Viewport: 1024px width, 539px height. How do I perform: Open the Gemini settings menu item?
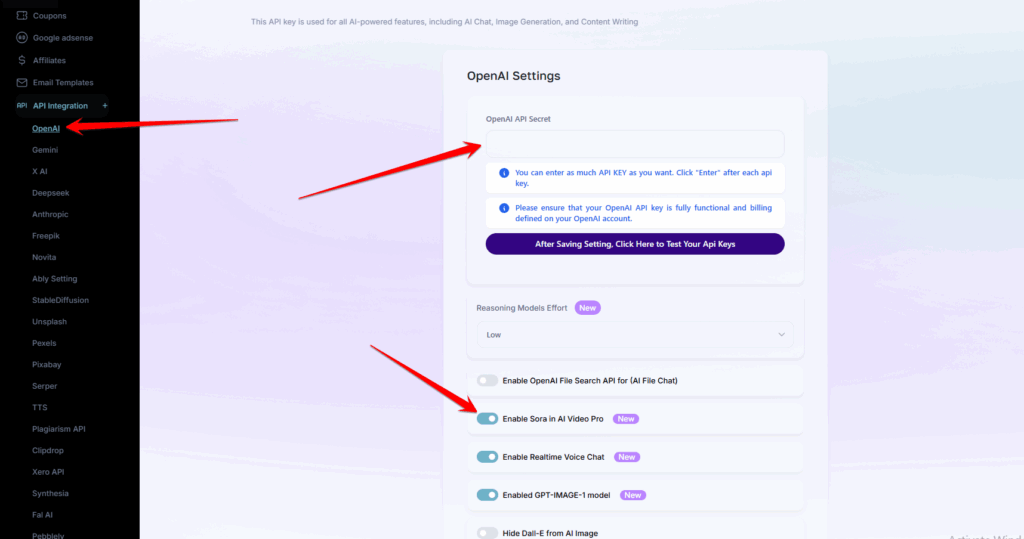point(45,150)
